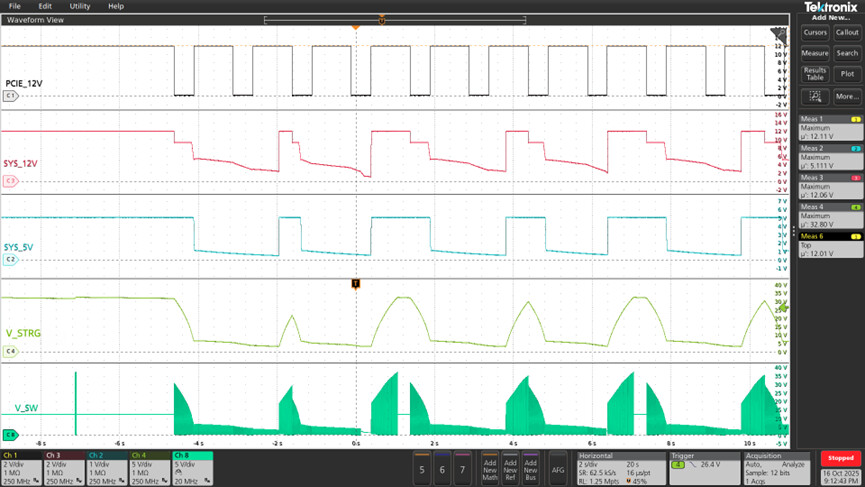Click the orange trigger position marker at top
865x487 pixels.
click(x=355, y=27)
